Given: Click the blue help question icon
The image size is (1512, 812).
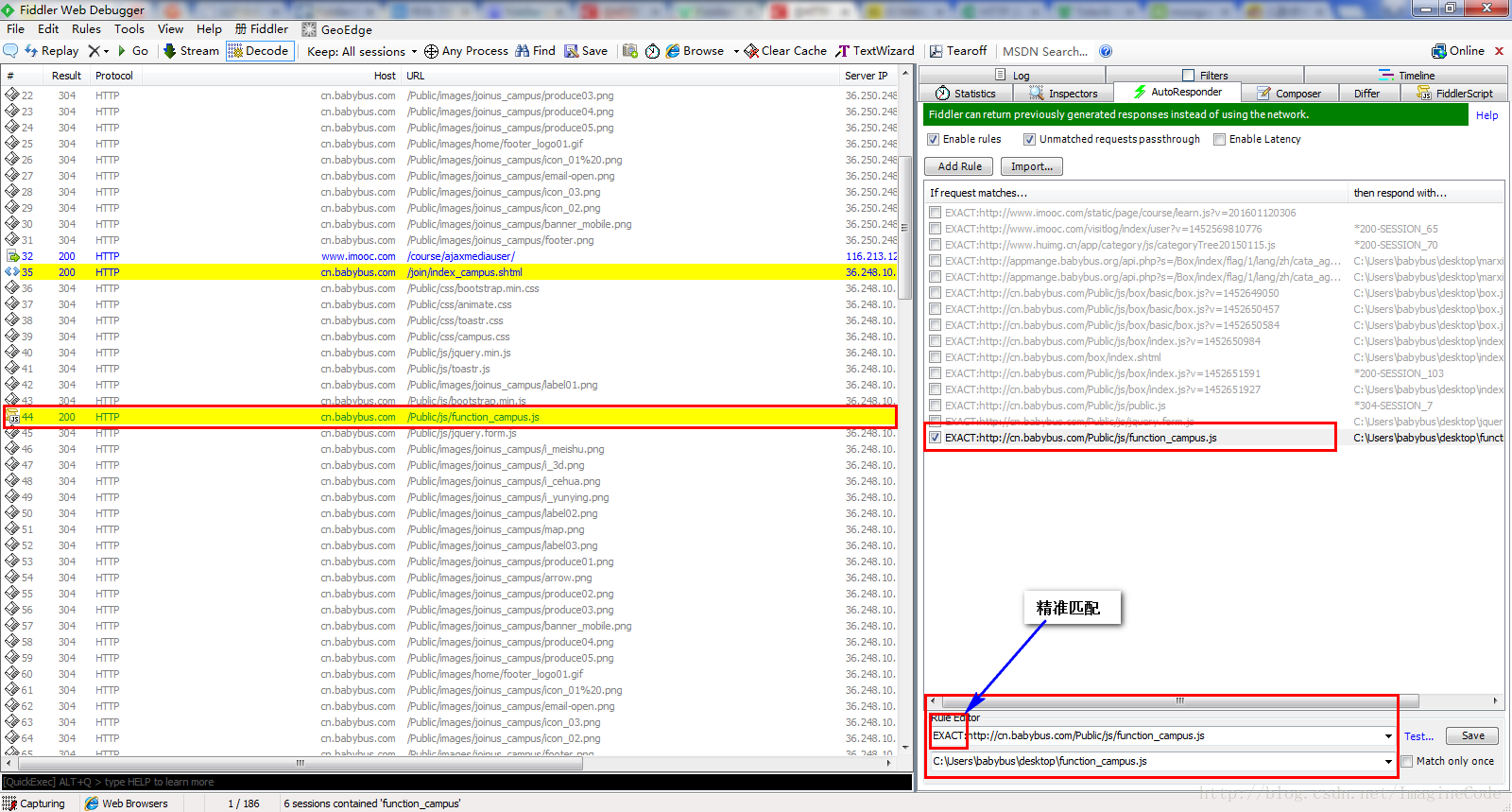Looking at the screenshot, I should pyautogui.click(x=1106, y=51).
